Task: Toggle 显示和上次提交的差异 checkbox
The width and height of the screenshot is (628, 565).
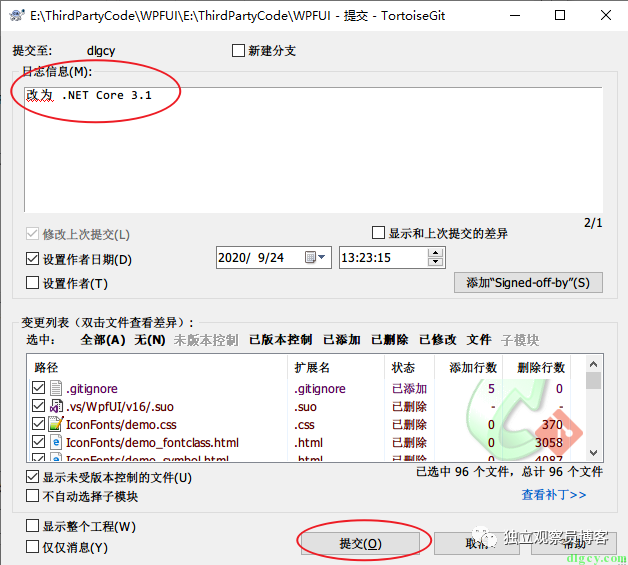Action: tap(378, 233)
